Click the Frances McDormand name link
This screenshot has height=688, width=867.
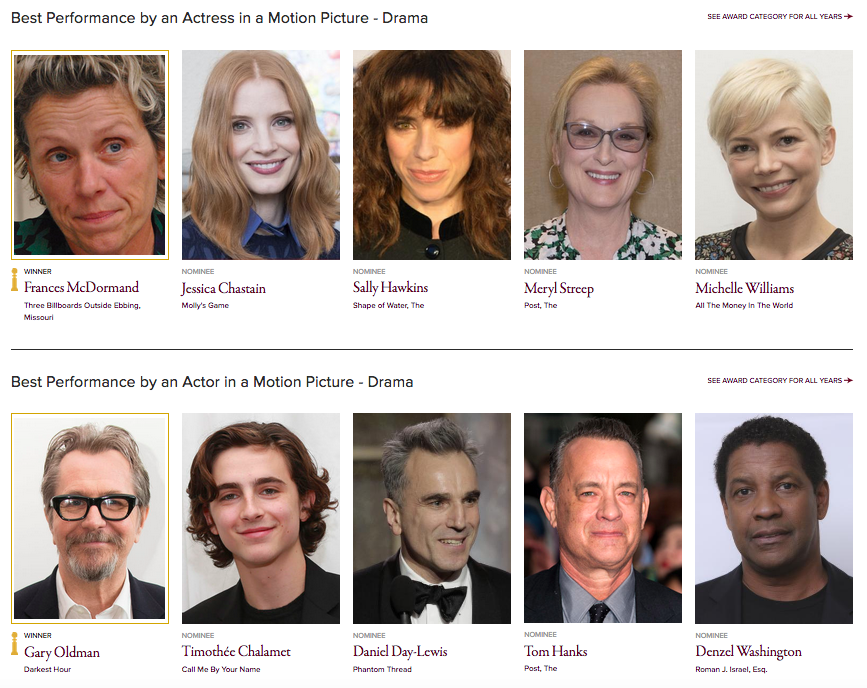pyautogui.click(x=81, y=288)
